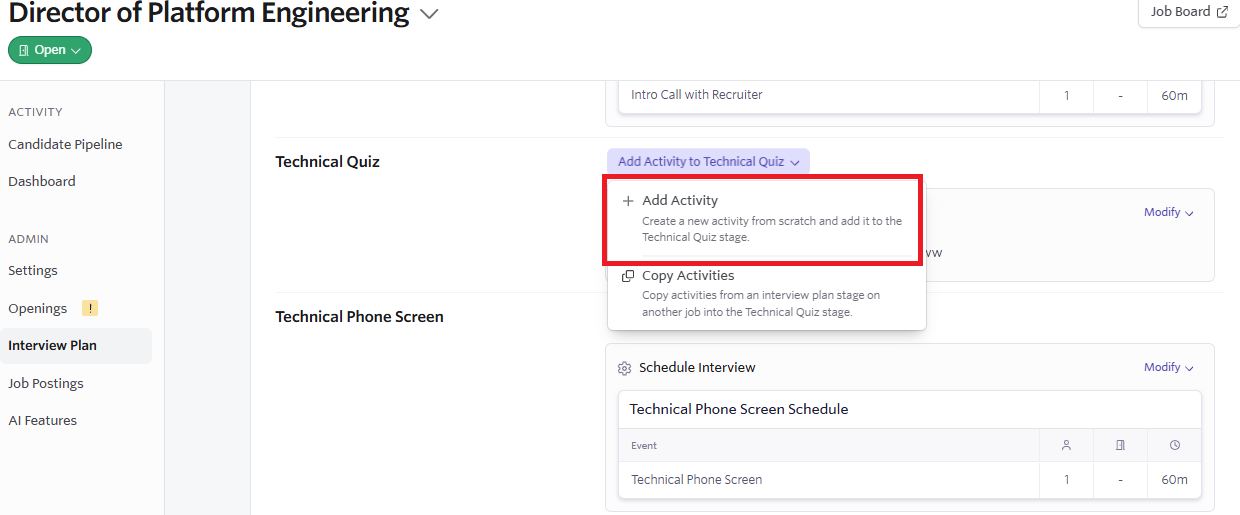
Task: Click the plus icon beside Add Activity
Action: point(628,201)
